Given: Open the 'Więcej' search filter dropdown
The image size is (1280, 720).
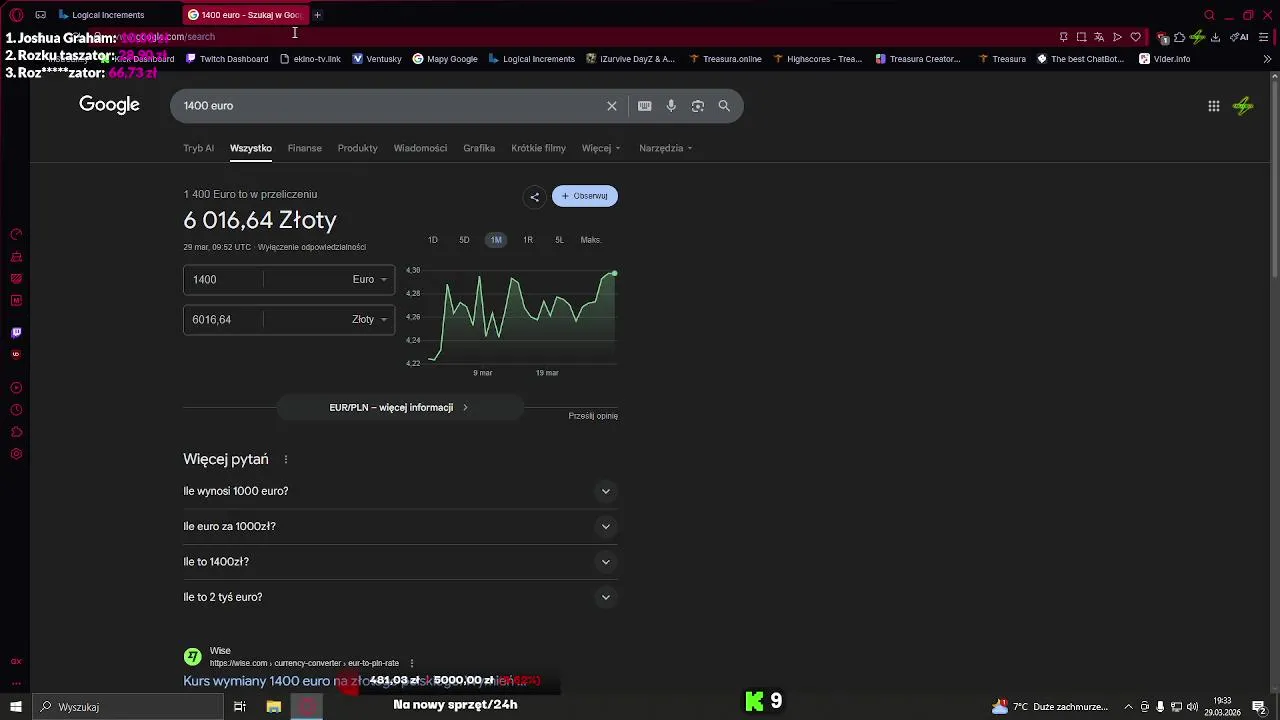Looking at the screenshot, I should point(601,148).
